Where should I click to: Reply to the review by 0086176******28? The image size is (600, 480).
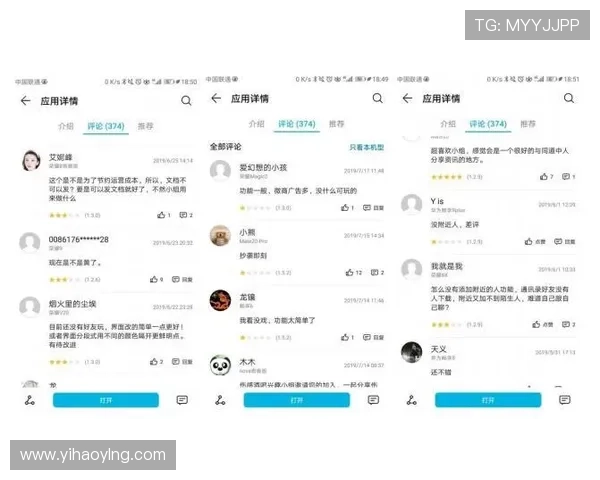pyautogui.click(x=182, y=279)
